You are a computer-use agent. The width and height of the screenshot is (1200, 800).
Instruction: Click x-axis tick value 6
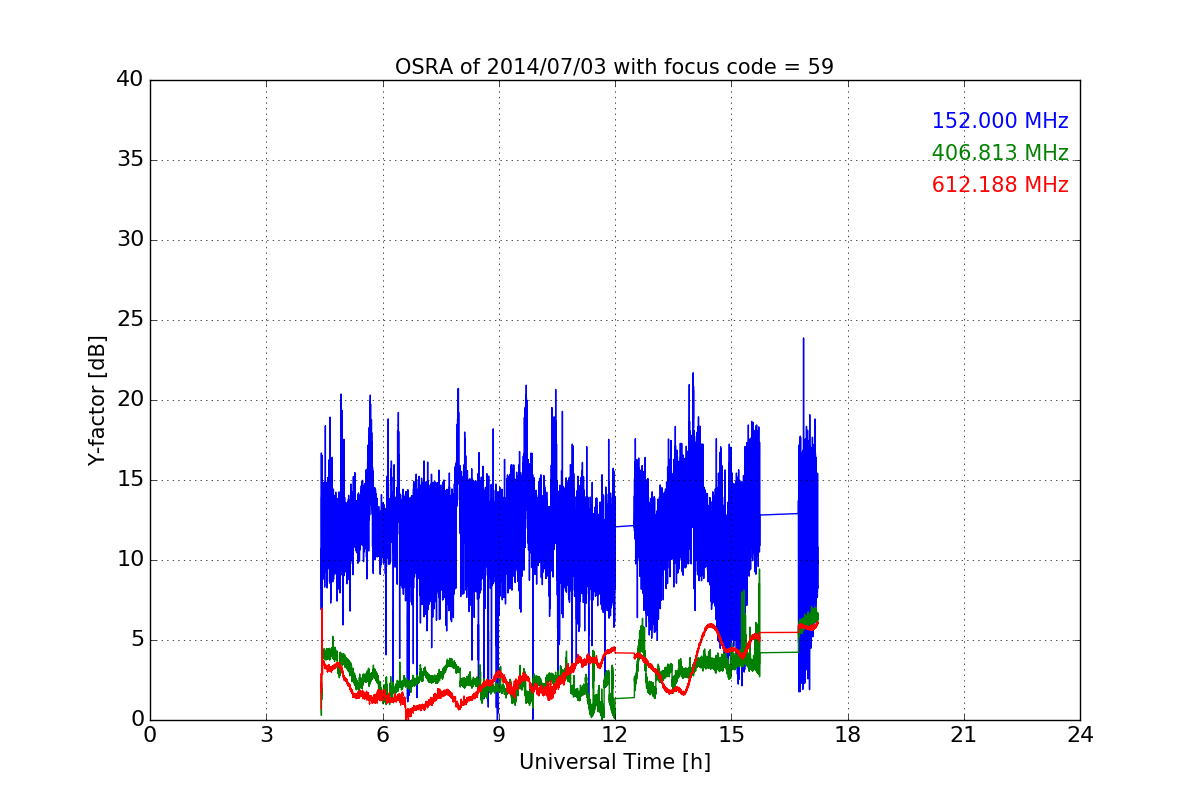click(382, 735)
